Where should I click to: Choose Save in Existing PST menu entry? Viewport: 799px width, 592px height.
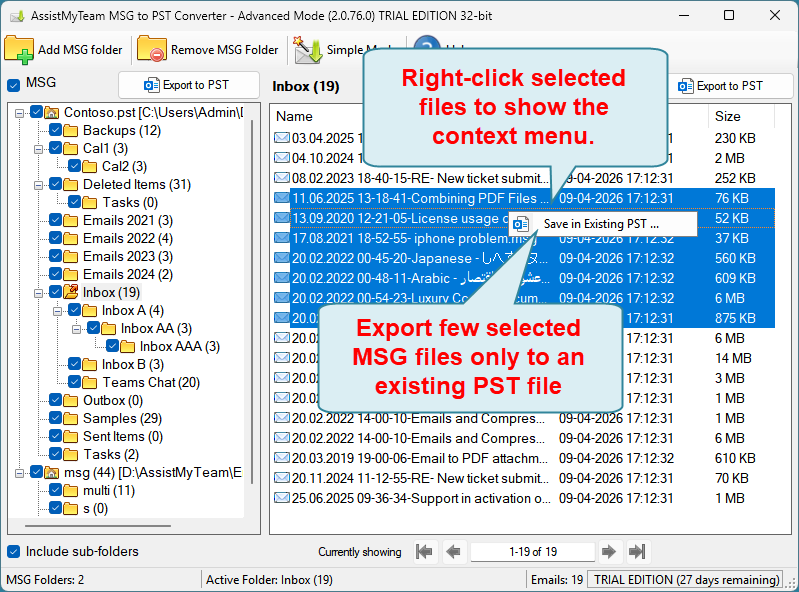tap(601, 224)
